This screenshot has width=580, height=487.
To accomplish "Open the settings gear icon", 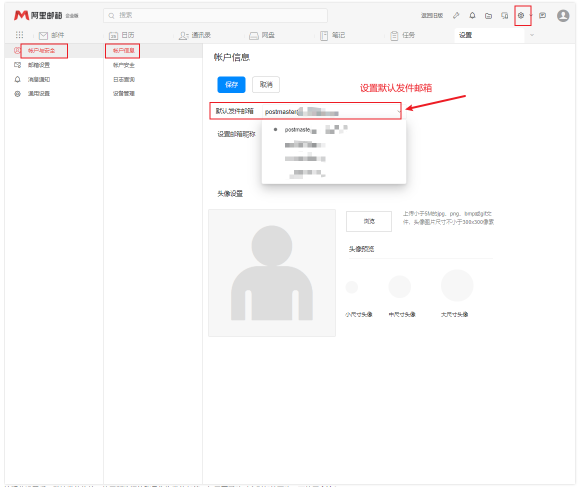I will (521, 16).
